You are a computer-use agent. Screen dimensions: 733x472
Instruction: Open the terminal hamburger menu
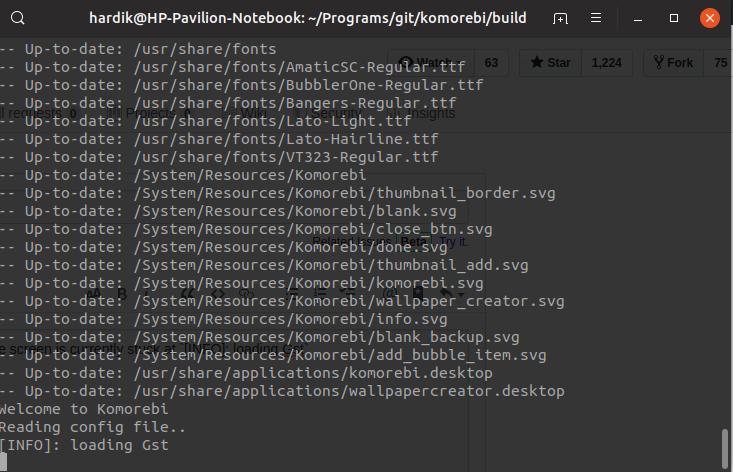[x=596, y=18]
